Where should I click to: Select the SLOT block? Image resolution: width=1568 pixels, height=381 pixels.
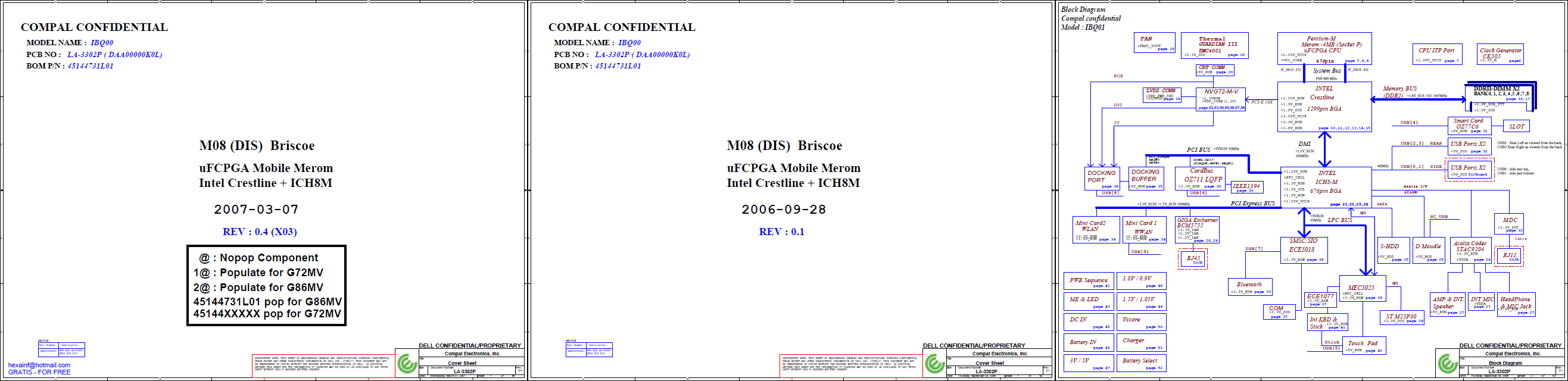pyautogui.click(x=1517, y=126)
